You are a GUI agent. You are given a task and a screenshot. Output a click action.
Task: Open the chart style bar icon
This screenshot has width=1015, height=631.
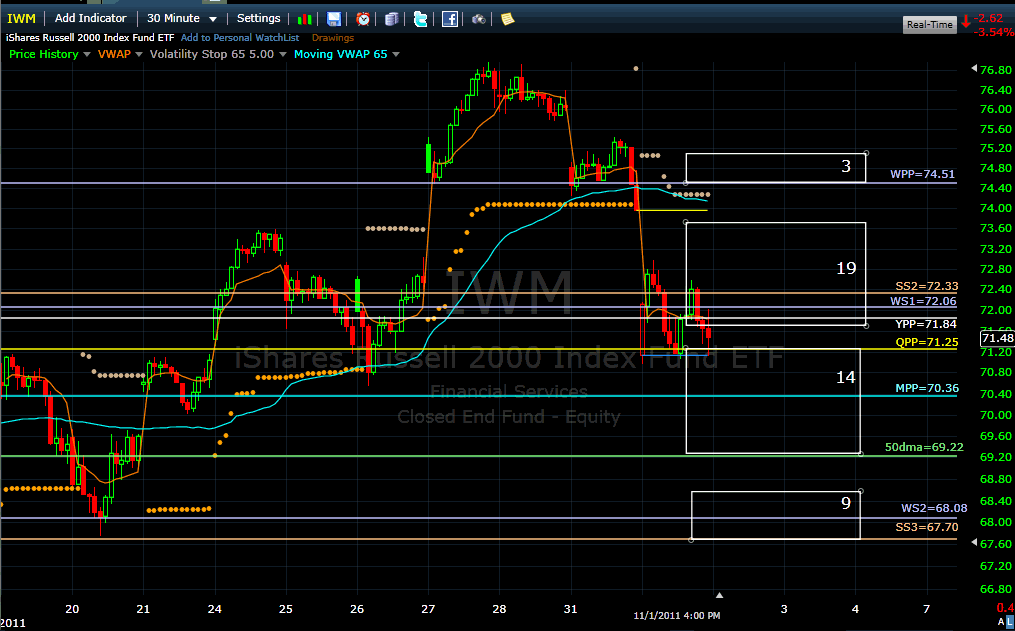[305, 19]
